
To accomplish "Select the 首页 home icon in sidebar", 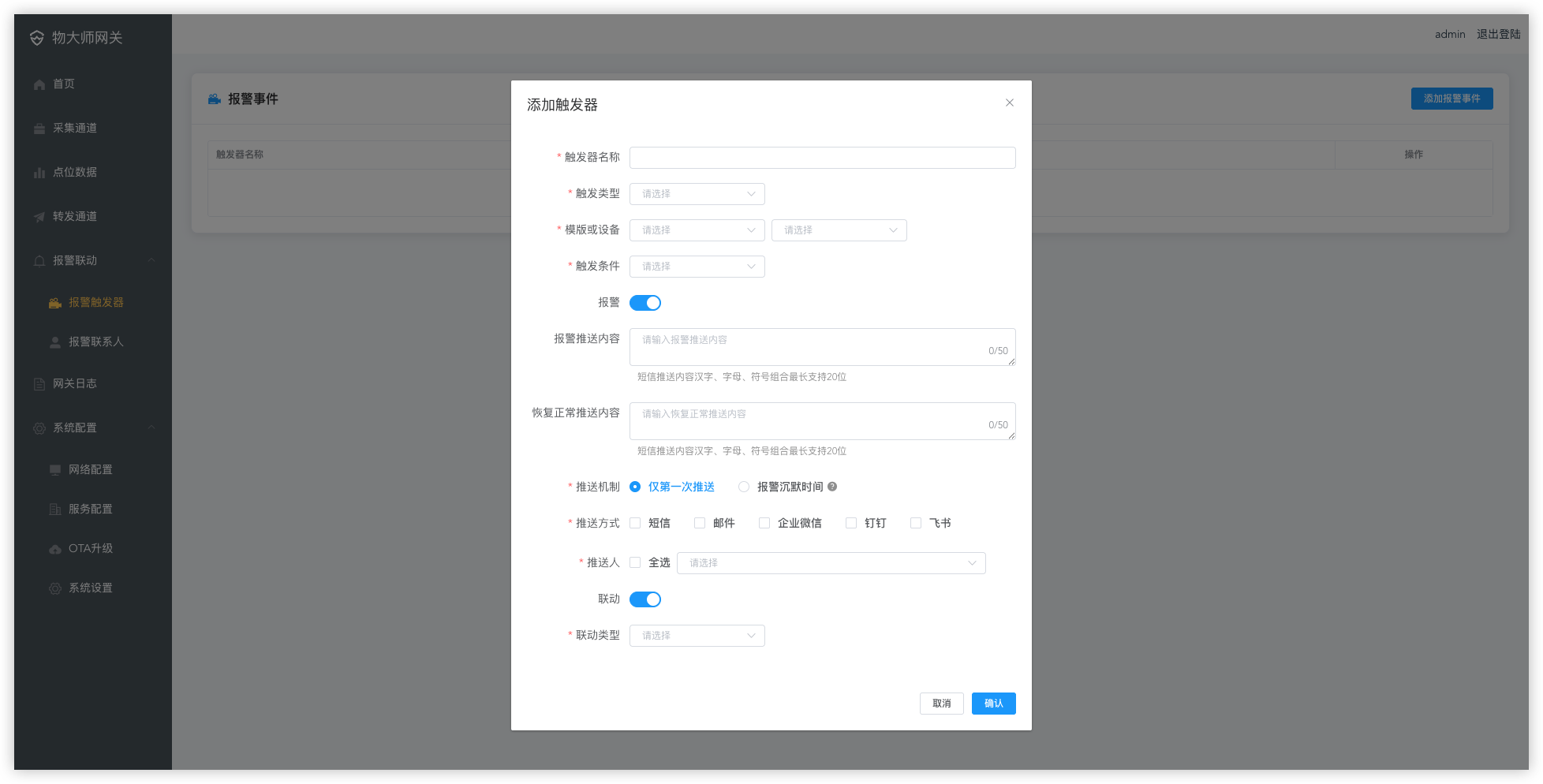I will click(39, 84).
